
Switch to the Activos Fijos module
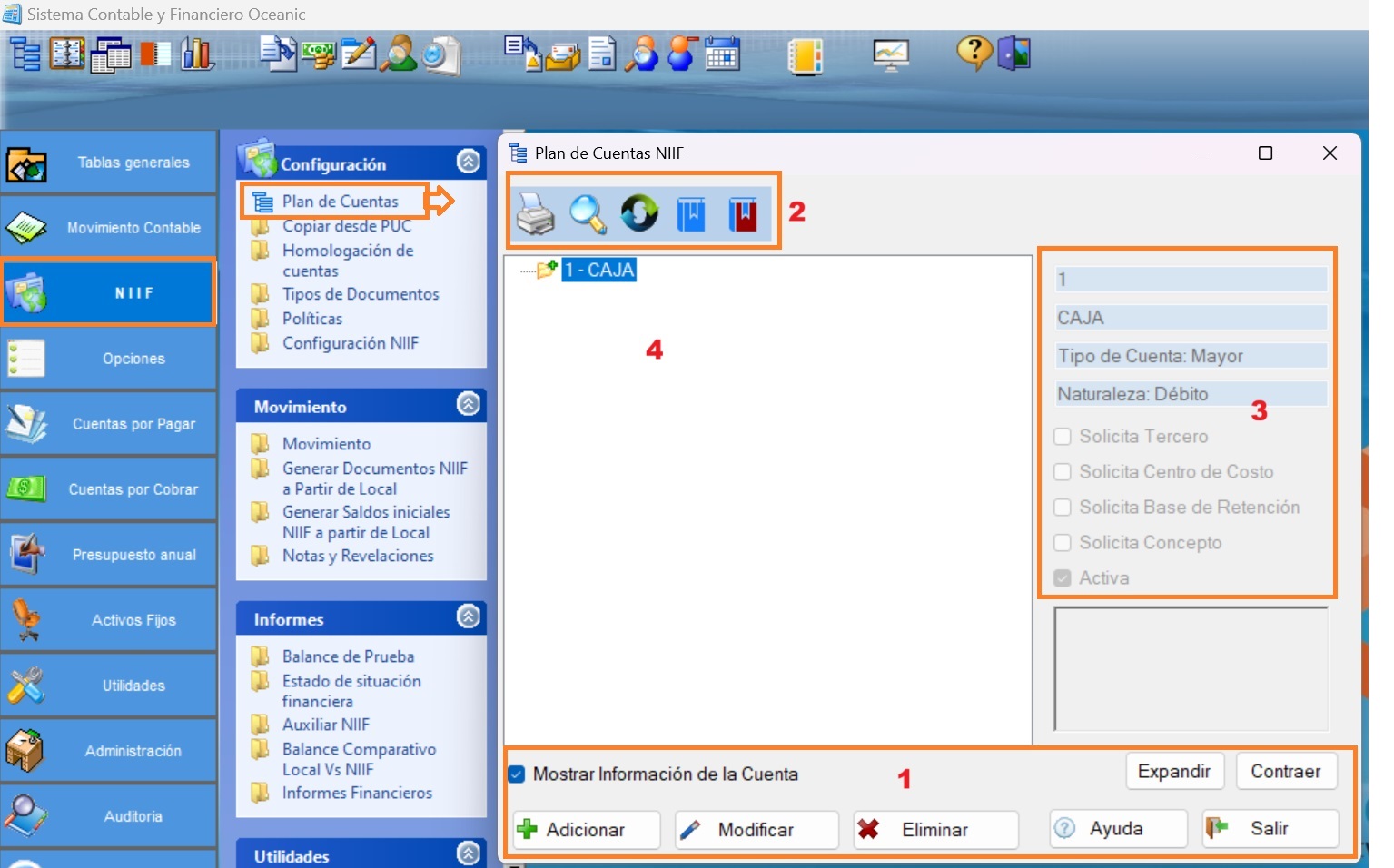[109, 620]
